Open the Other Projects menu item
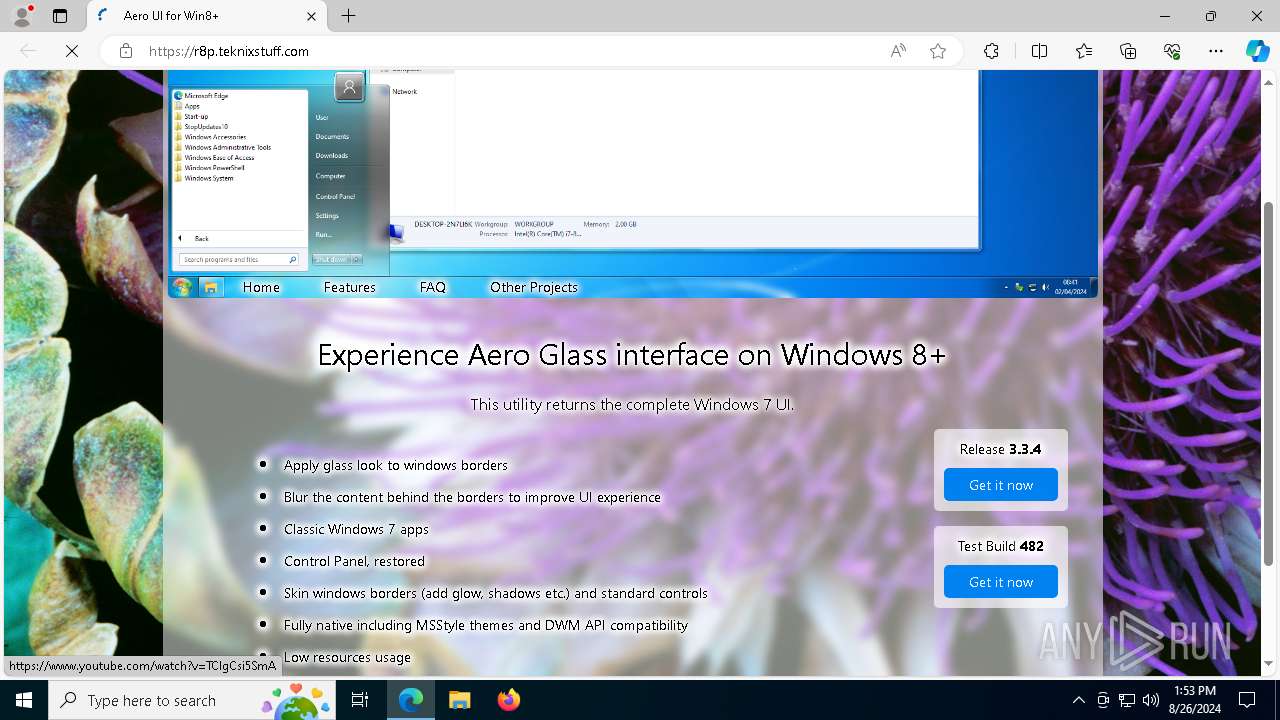This screenshot has height=720, width=1280. click(x=534, y=287)
